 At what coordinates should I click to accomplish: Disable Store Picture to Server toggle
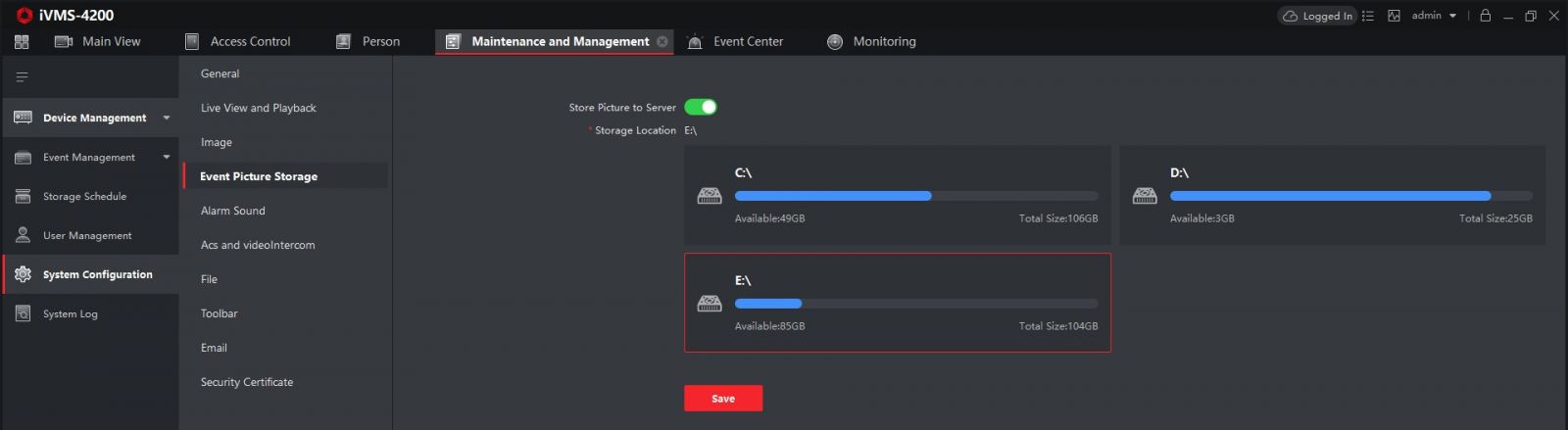coord(700,107)
